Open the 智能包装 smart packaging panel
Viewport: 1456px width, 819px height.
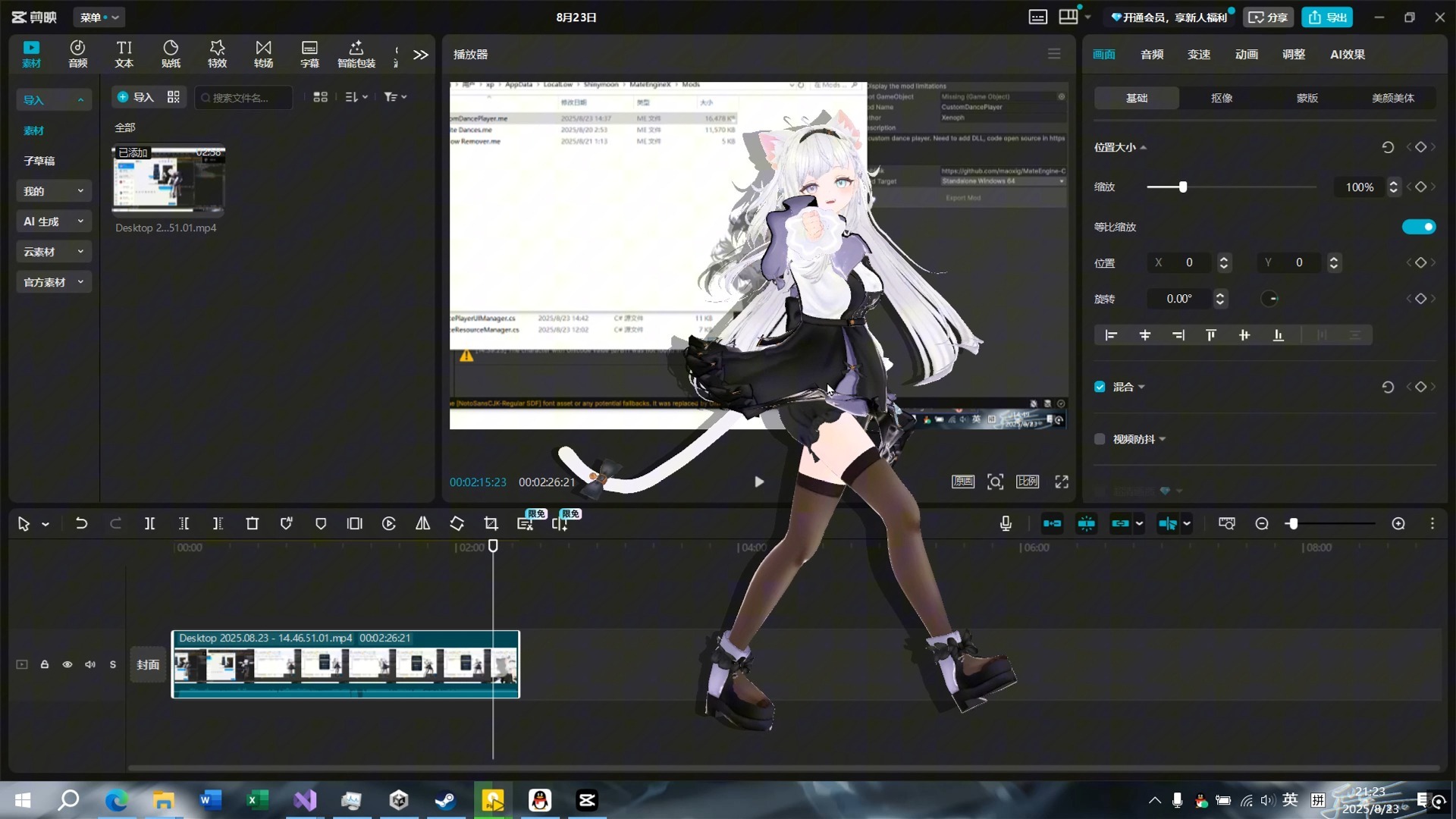tap(356, 54)
